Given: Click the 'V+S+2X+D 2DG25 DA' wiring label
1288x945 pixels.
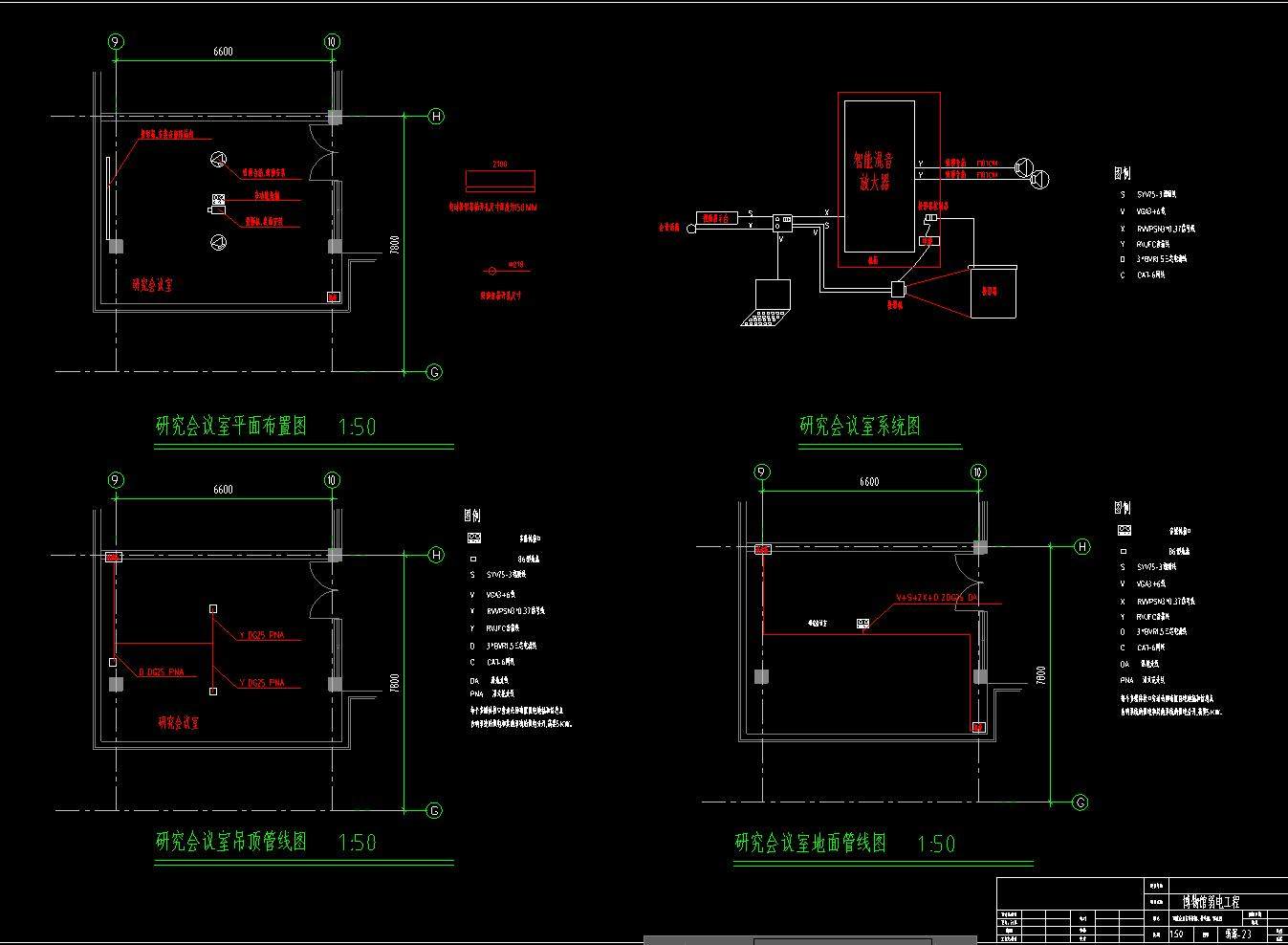Looking at the screenshot, I should (937, 598).
